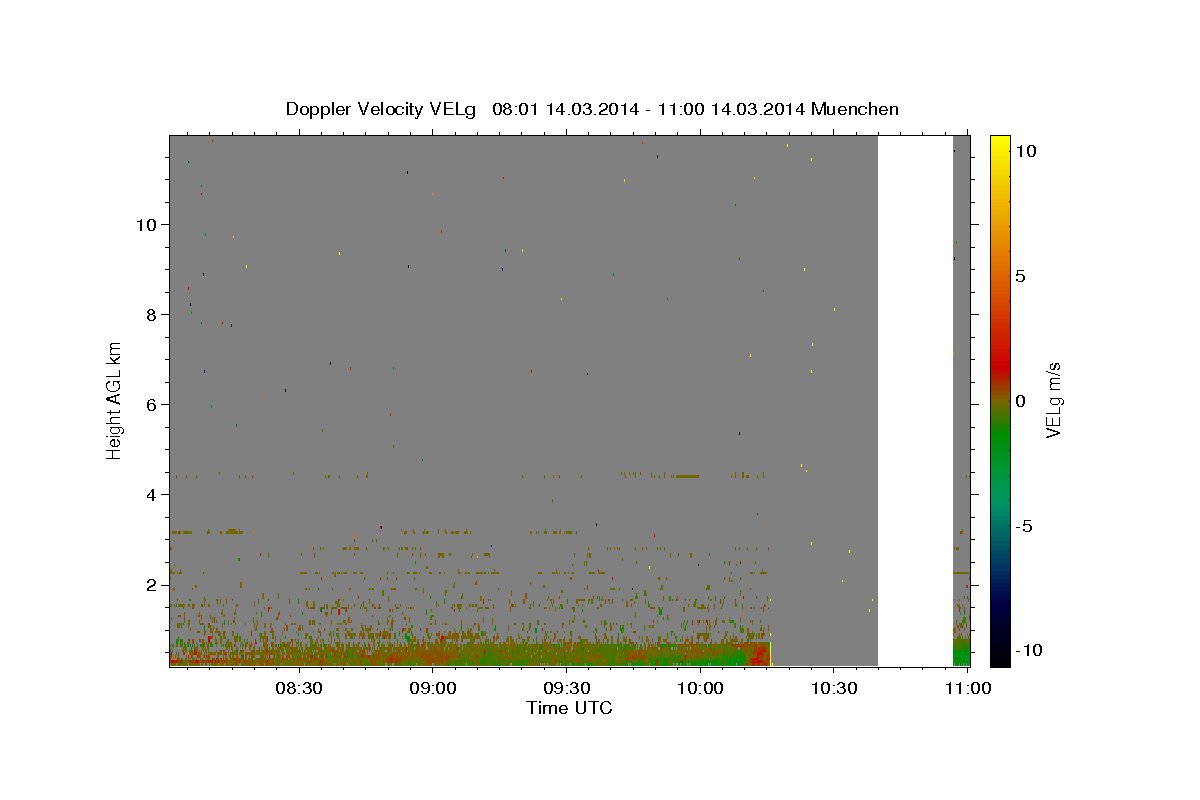This screenshot has width=1200, height=800.
Task: Click the 10:00 time tick label
Action: coord(701,688)
